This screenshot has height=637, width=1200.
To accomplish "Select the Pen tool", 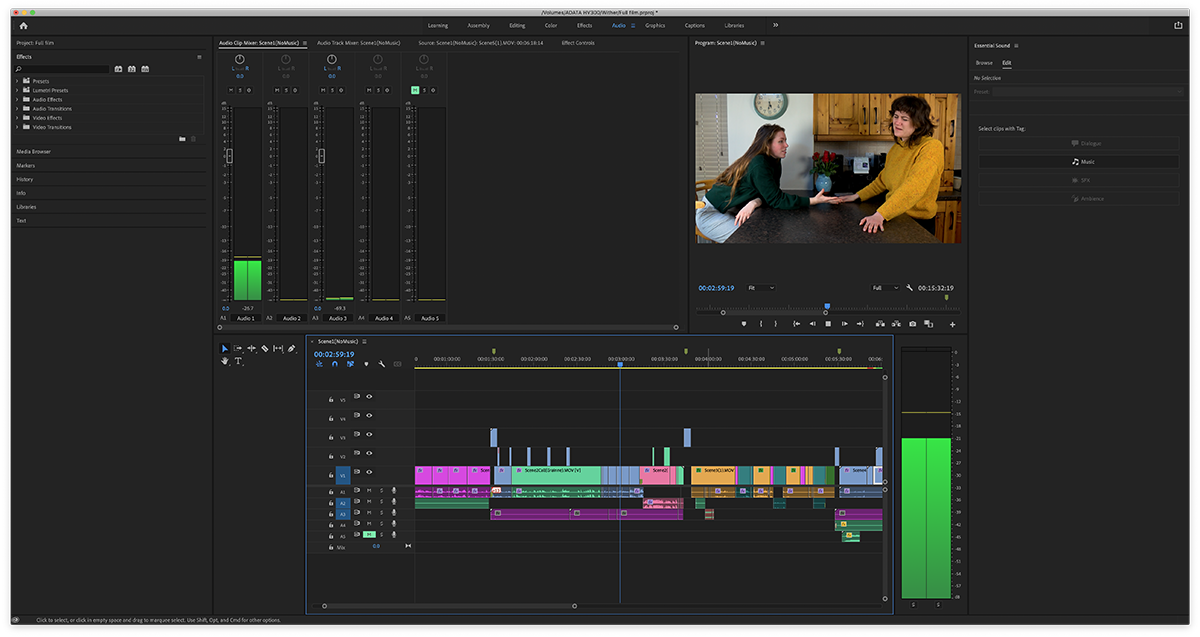I will [291, 348].
